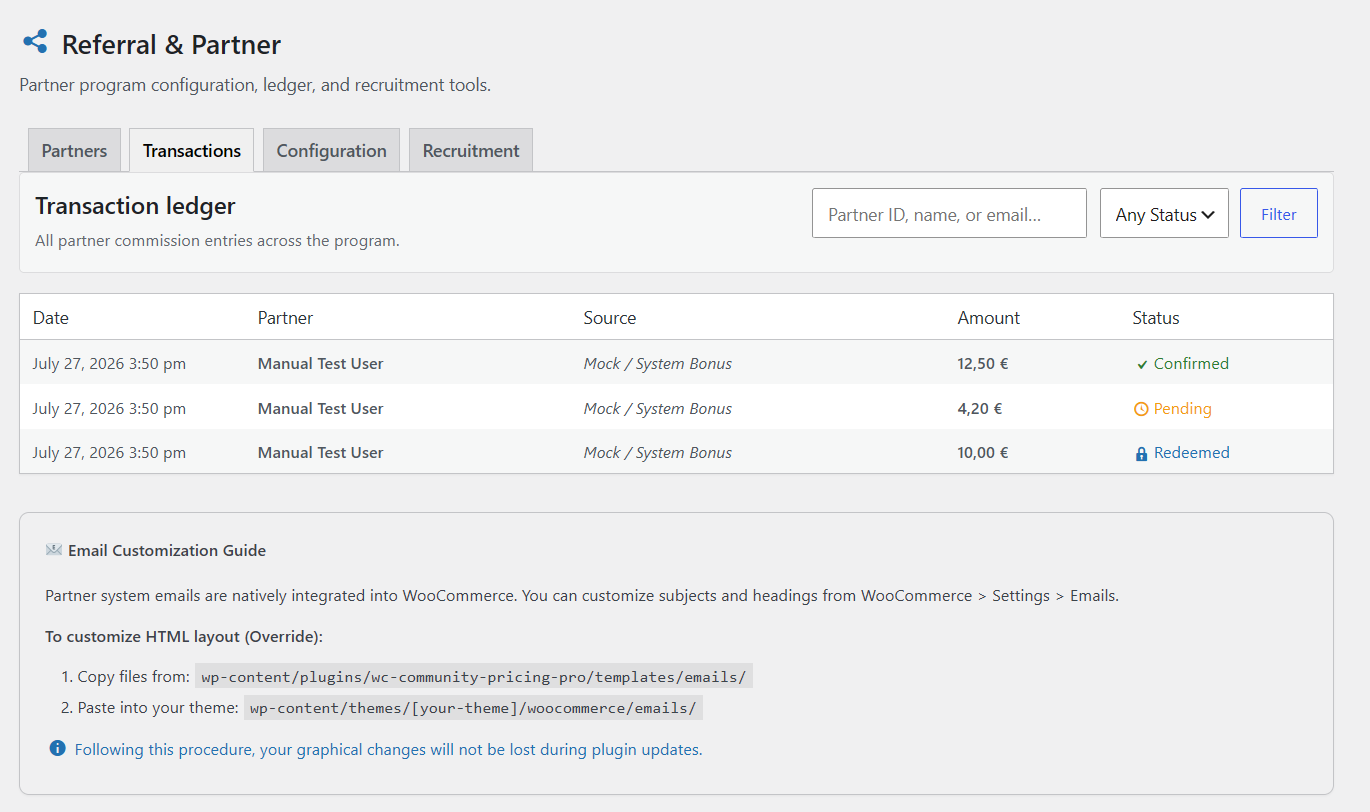Click the Amount column header

click(x=989, y=318)
